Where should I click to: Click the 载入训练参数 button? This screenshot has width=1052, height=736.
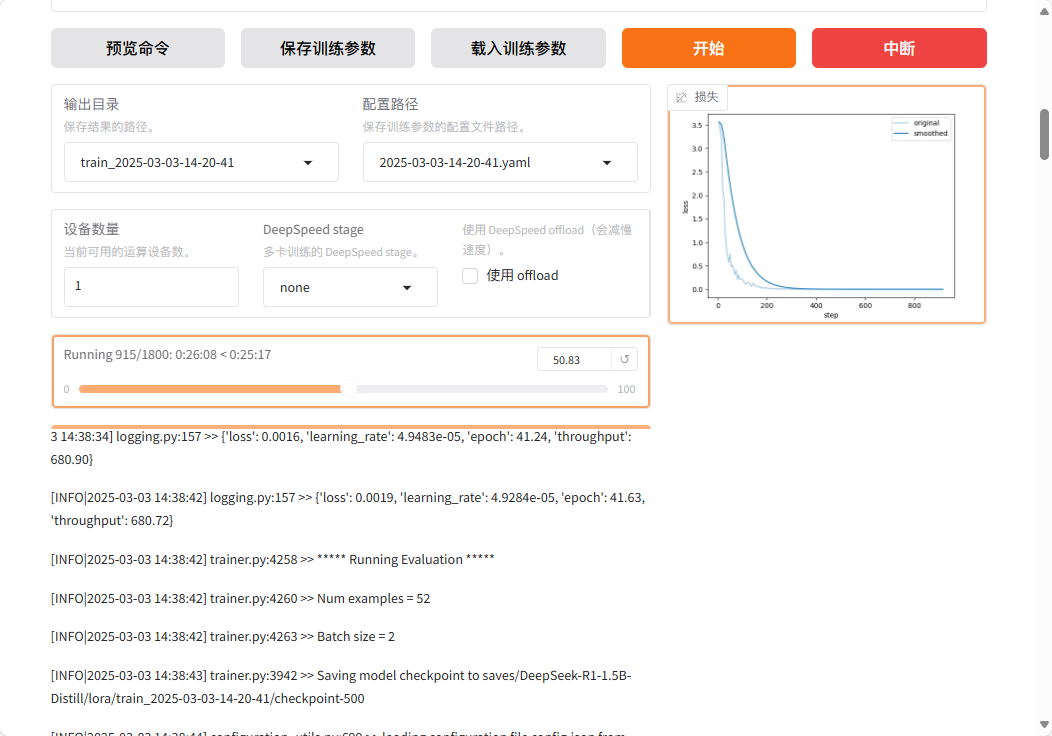tap(518, 48)
